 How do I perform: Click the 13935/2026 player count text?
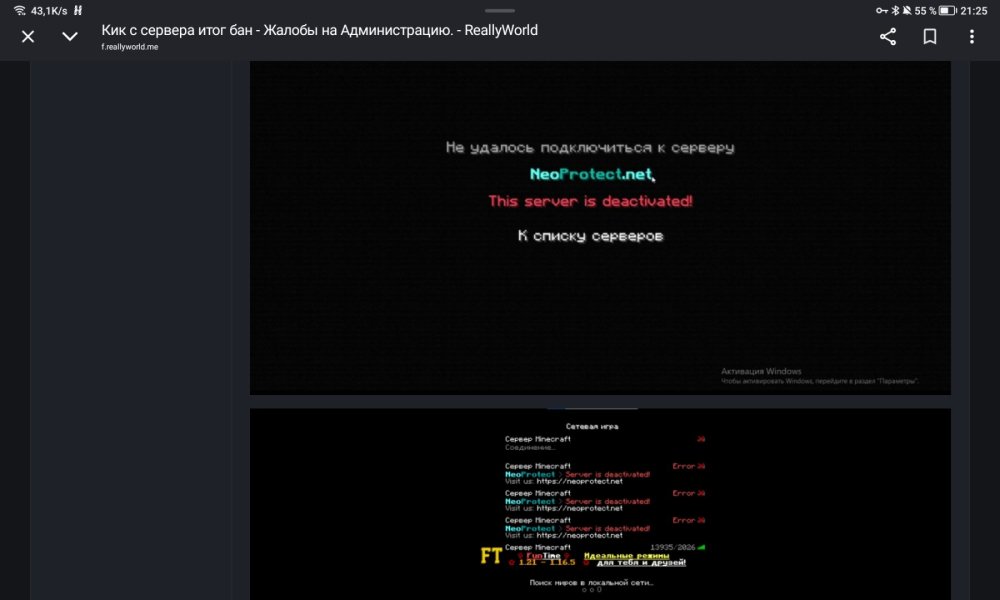pos(673,547)
